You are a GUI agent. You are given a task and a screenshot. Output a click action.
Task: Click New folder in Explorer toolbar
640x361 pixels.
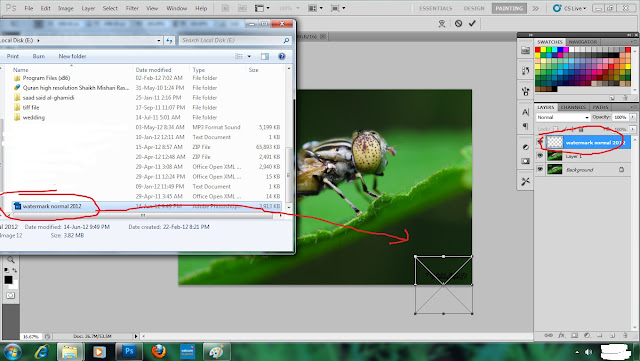pyautogui.click(x=72, y=56)
